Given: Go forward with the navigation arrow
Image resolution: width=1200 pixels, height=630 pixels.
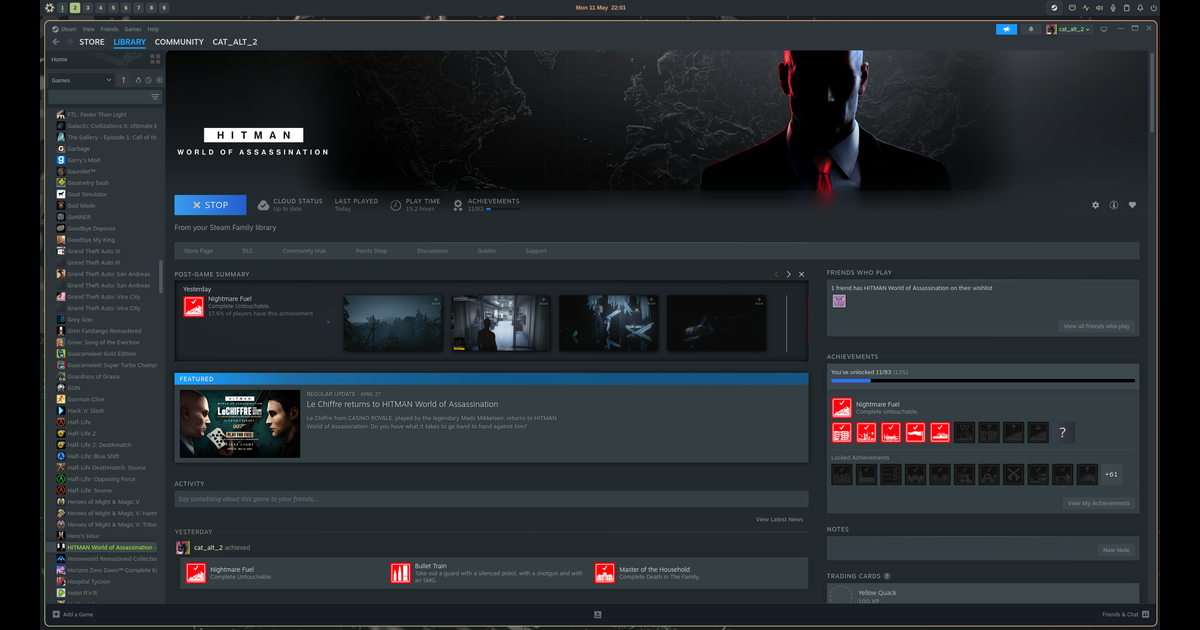Looking at the screenshot, I should click(x=69, y=42).
